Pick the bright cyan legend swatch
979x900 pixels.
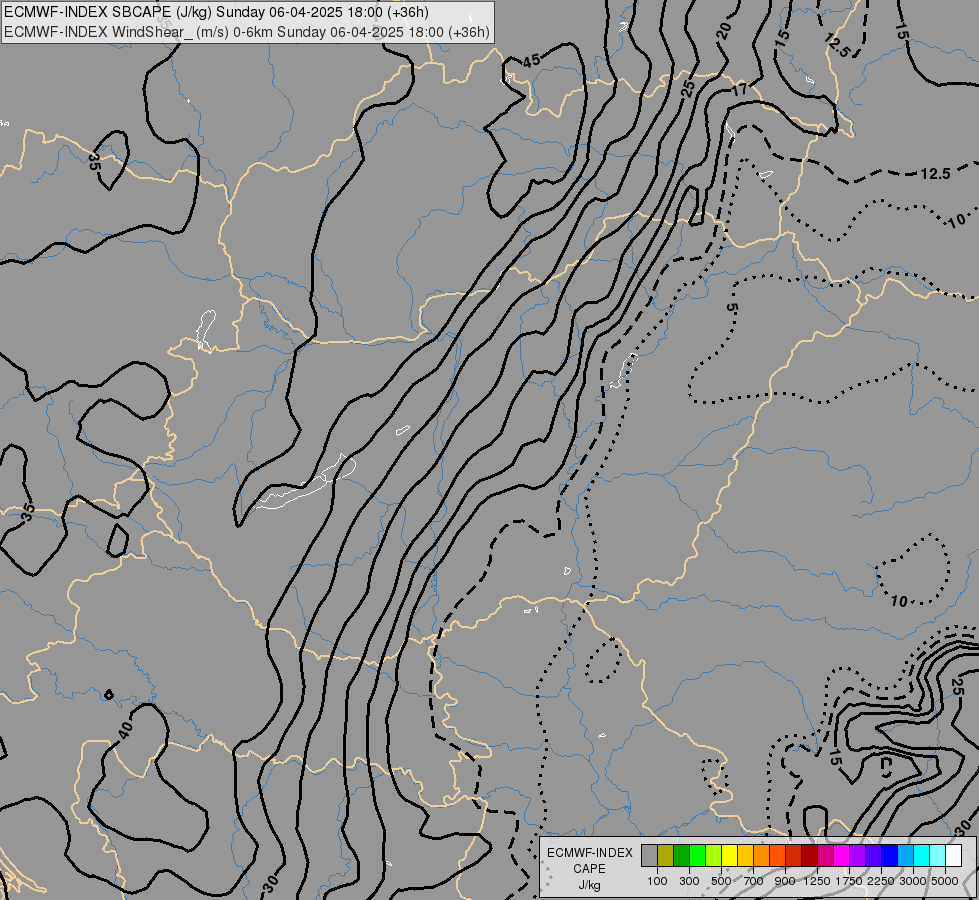click(x=922, y=855)
